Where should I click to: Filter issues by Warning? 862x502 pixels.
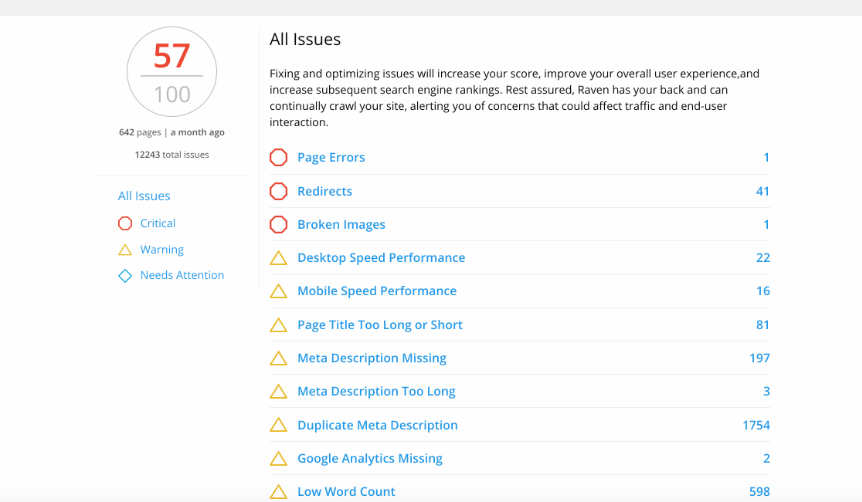coord(162,250)
